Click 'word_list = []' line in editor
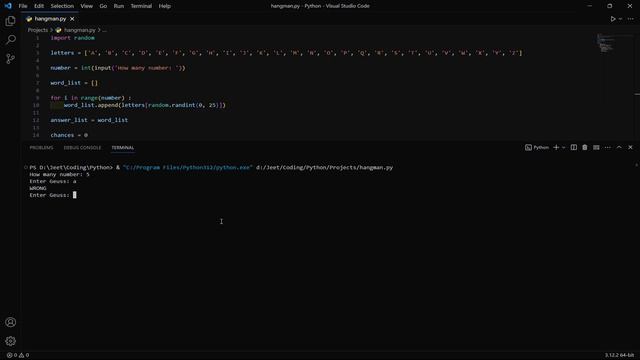Image resolution: width=640 pixels, height=360 pixels. [x=74, y=83]
